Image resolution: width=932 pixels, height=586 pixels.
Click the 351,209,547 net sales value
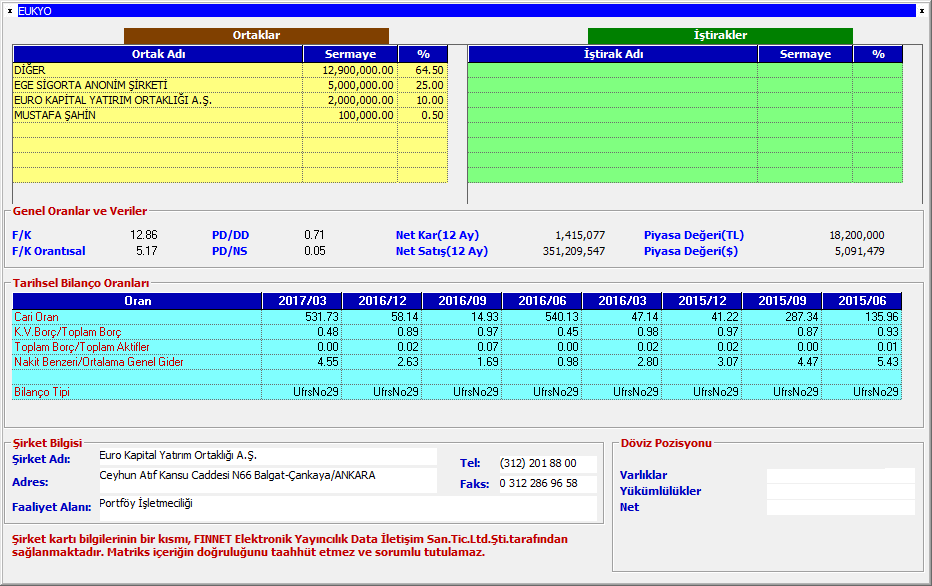(x=574, y=251)
